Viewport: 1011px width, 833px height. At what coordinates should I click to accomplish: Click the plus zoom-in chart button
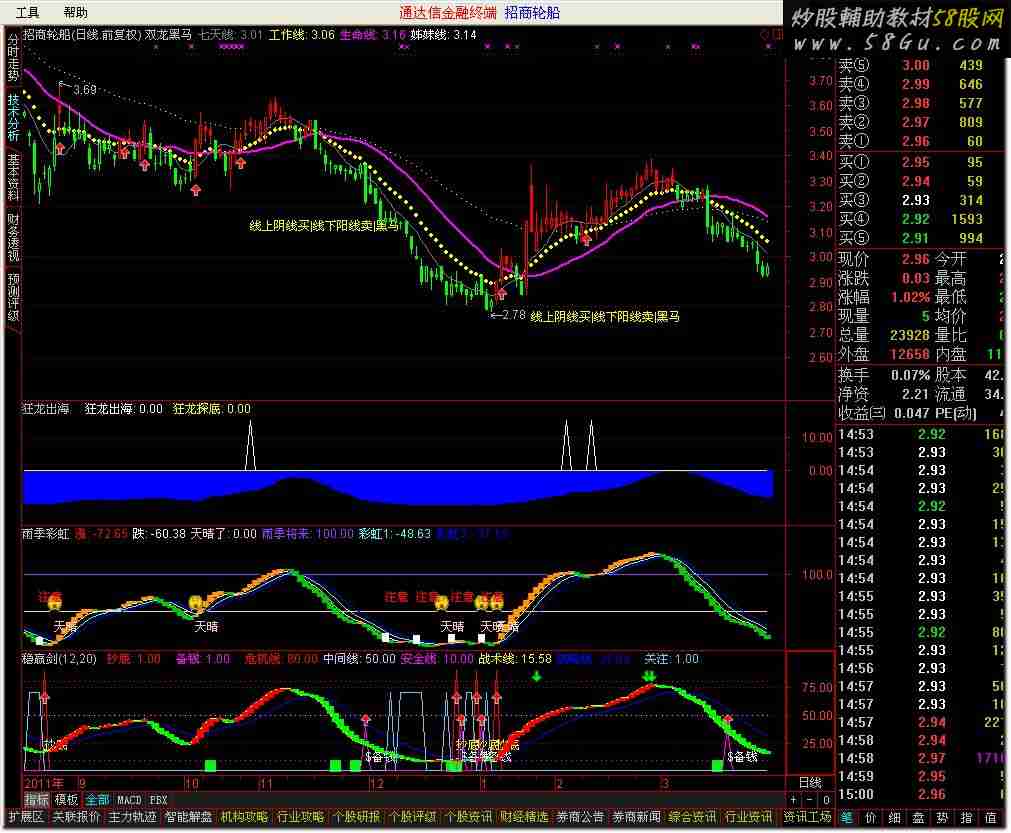(x=794, y=799)
